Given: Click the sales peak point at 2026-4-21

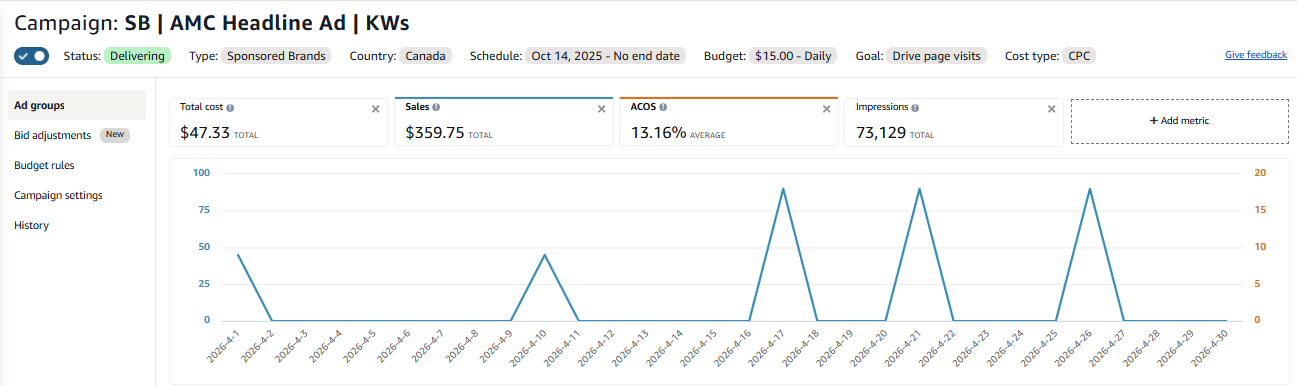Looking at the screenshot, I should point(919,189).
